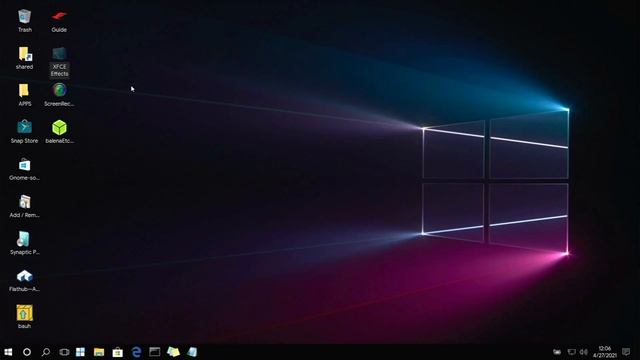Open the taskbar search magnifier
The image size is (640, 360).
tap(46, 352)
